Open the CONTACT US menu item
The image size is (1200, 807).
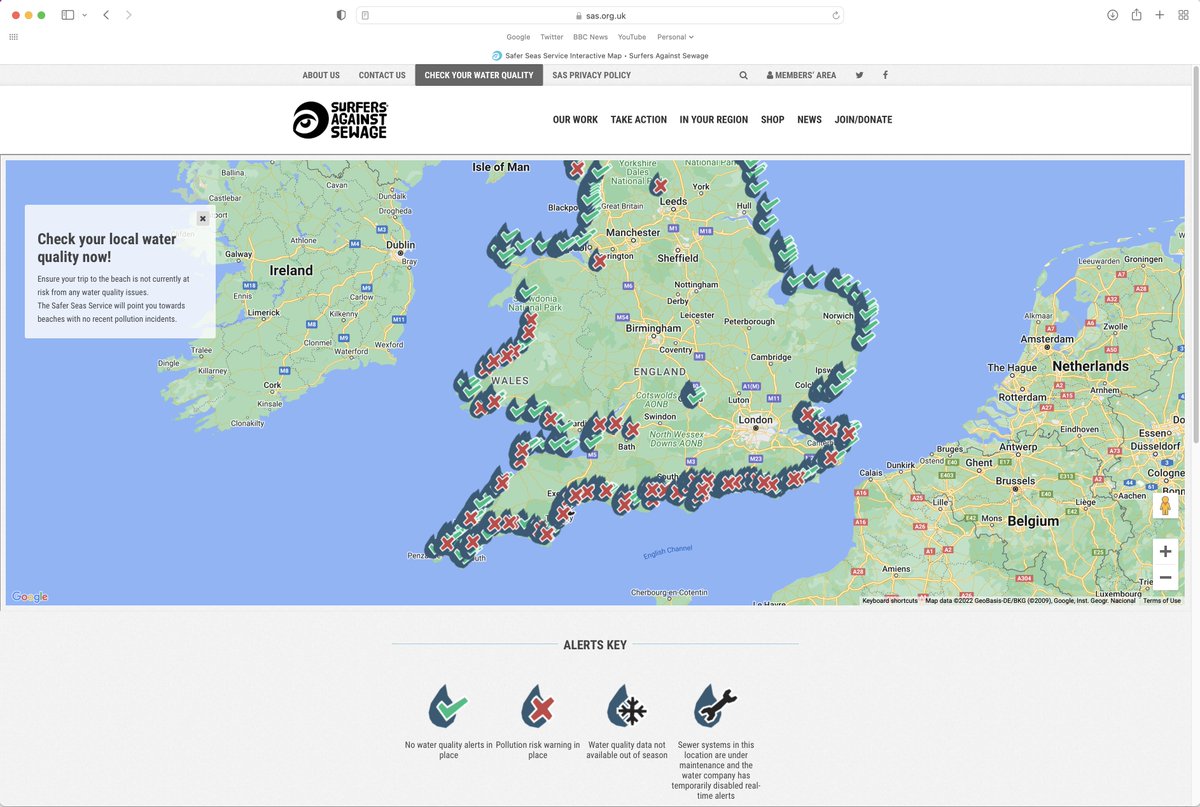[382, 75]
